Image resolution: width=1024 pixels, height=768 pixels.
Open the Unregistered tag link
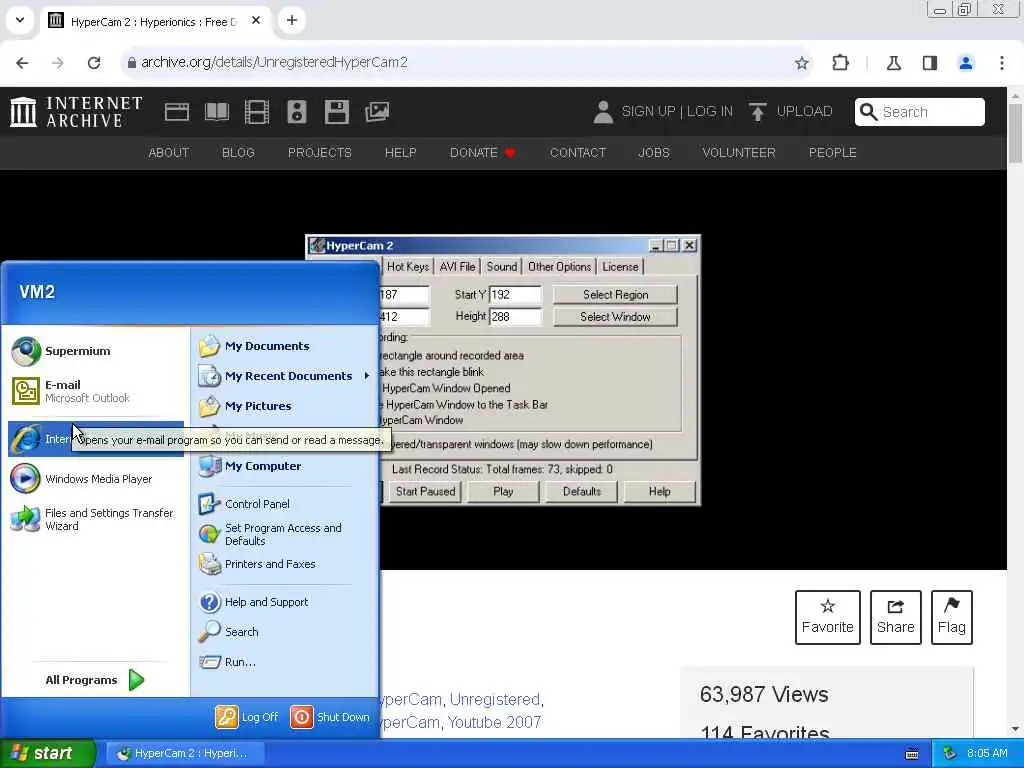click(x=495, y=699)
